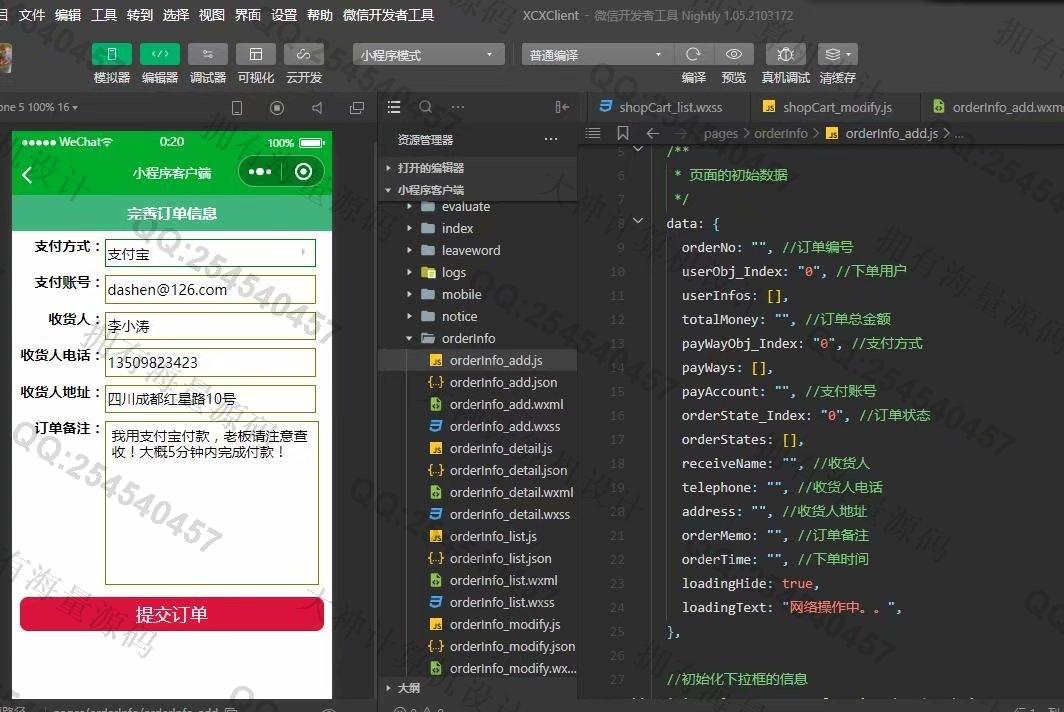Click the orderInfo breadcrumb in editor path
1064x712 pixels.
[x=780, y=134]
